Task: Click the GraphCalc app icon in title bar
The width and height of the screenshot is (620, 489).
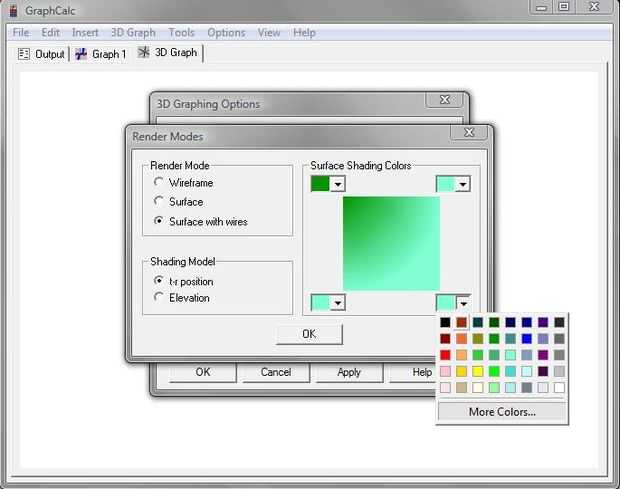Action: click(x=13, y=10)
